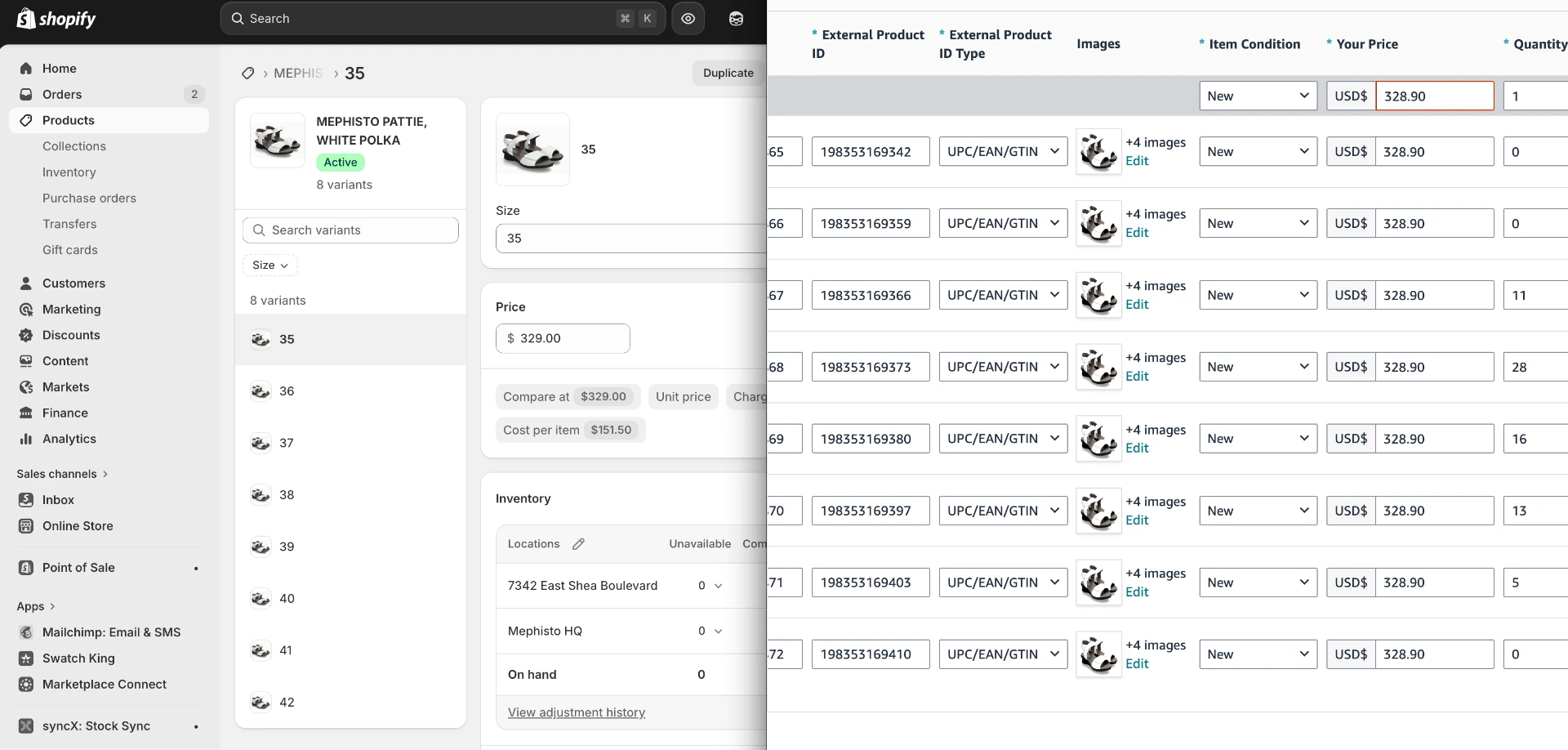The width and height of the screenshot is (1568, 750).
Task: Click the Point of Sale icon
Action: [x=26, y=568]
